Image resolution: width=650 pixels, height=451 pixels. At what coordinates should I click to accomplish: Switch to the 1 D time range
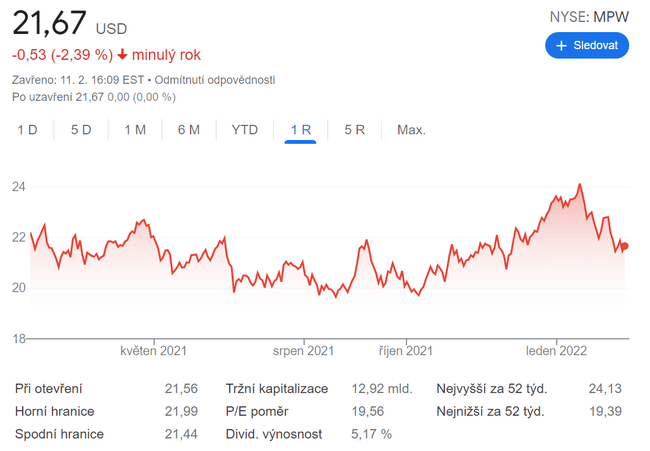[27, 130]
